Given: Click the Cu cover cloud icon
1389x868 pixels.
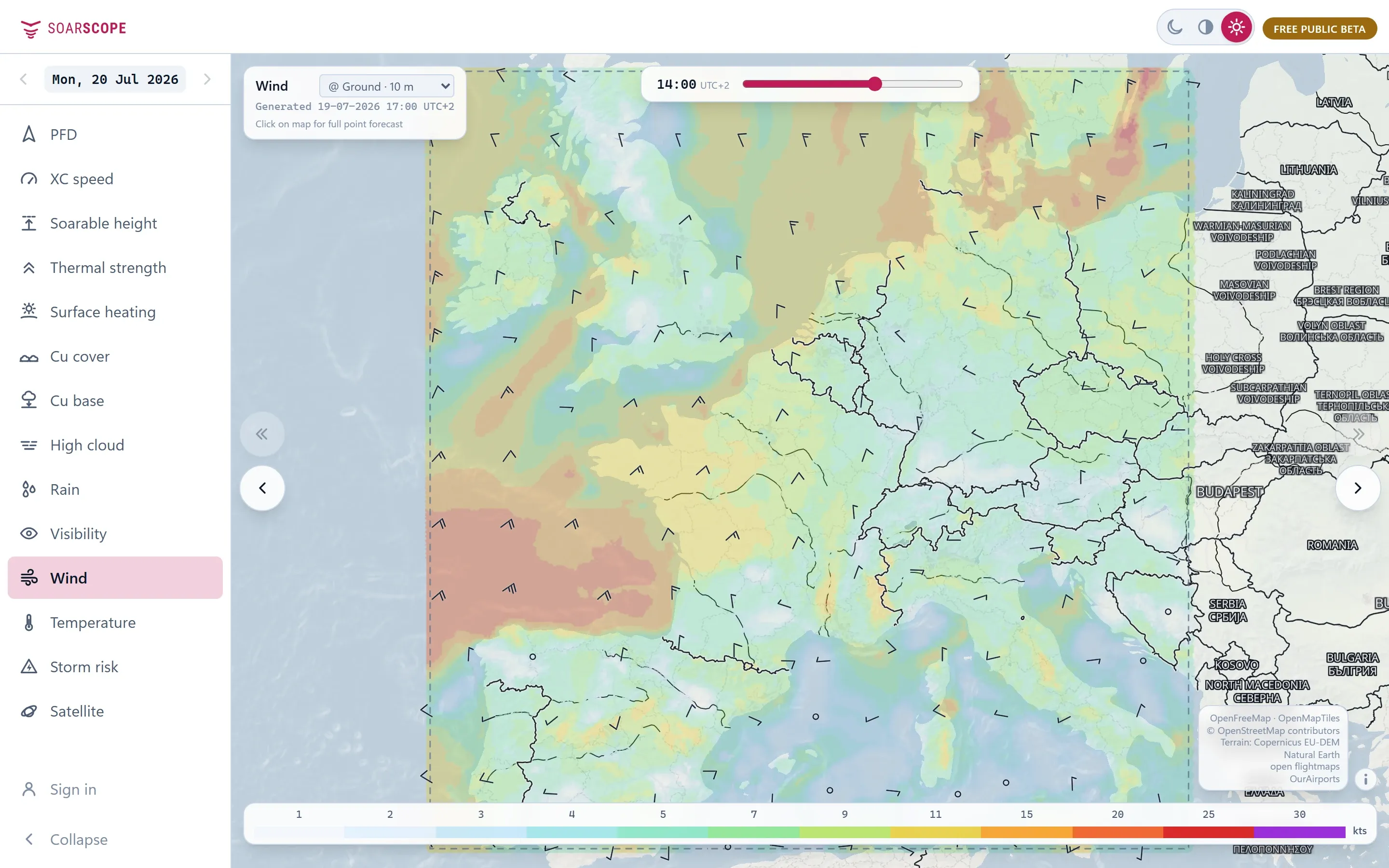Looking at the screenshot, I should click(29, 357).
